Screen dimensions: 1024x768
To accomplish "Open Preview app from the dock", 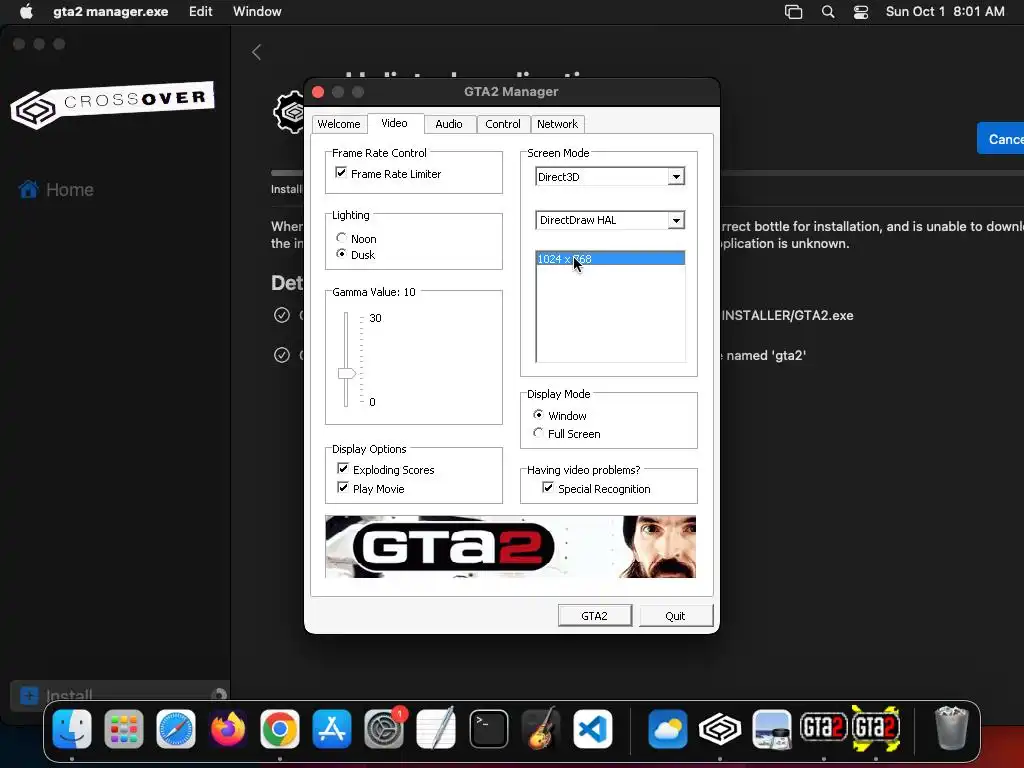I will point(771,728).
